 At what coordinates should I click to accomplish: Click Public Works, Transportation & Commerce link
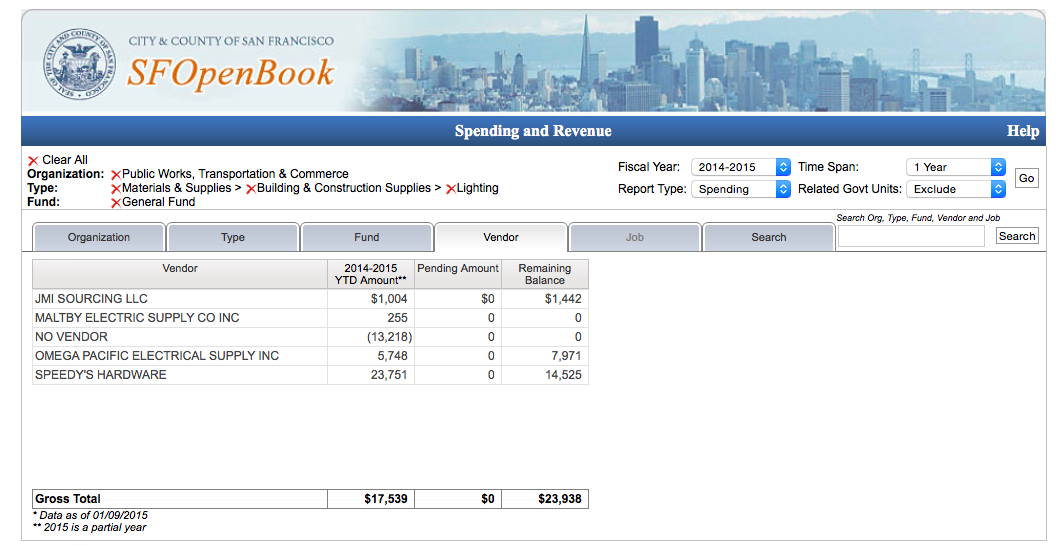(235, 174)
